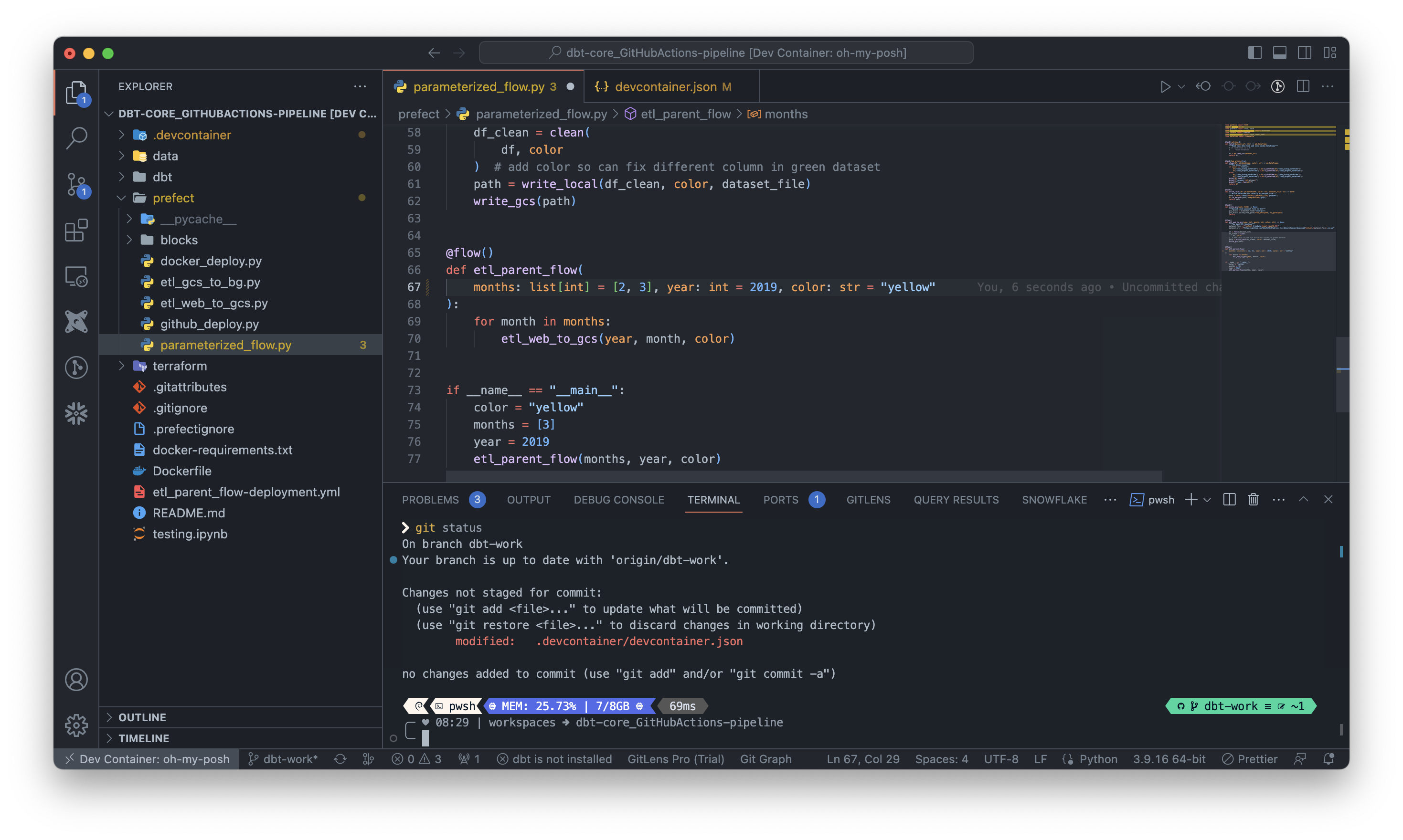1403x840 pixels.
Task: Go back with navigation arrow
Action: [434, 52]
